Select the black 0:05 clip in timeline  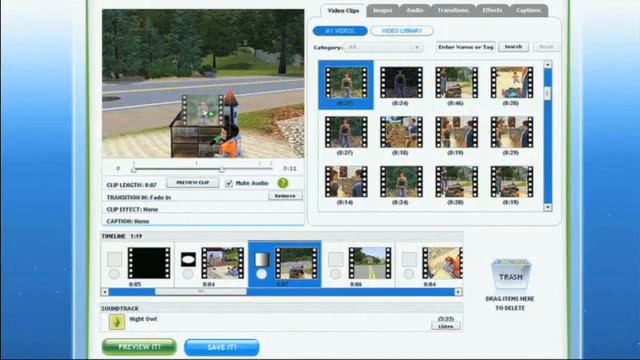pyautogui.click(x=149, y=263)
